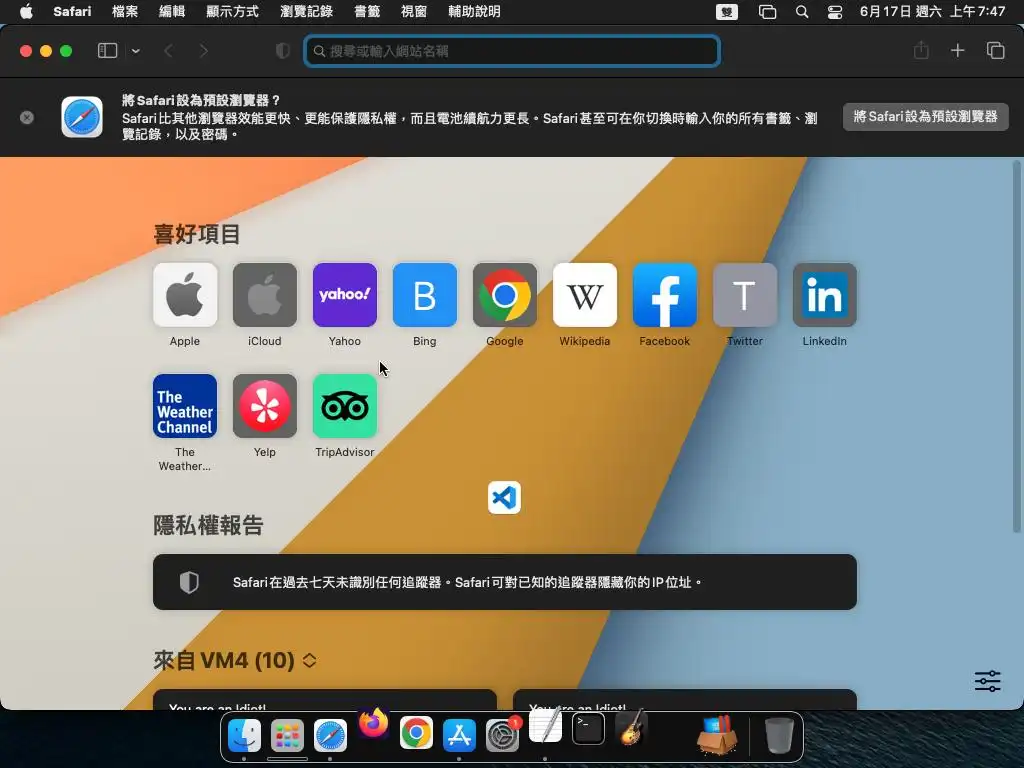
Task: Open System Settings from the Dock
Action: click(x=502, y=735)
